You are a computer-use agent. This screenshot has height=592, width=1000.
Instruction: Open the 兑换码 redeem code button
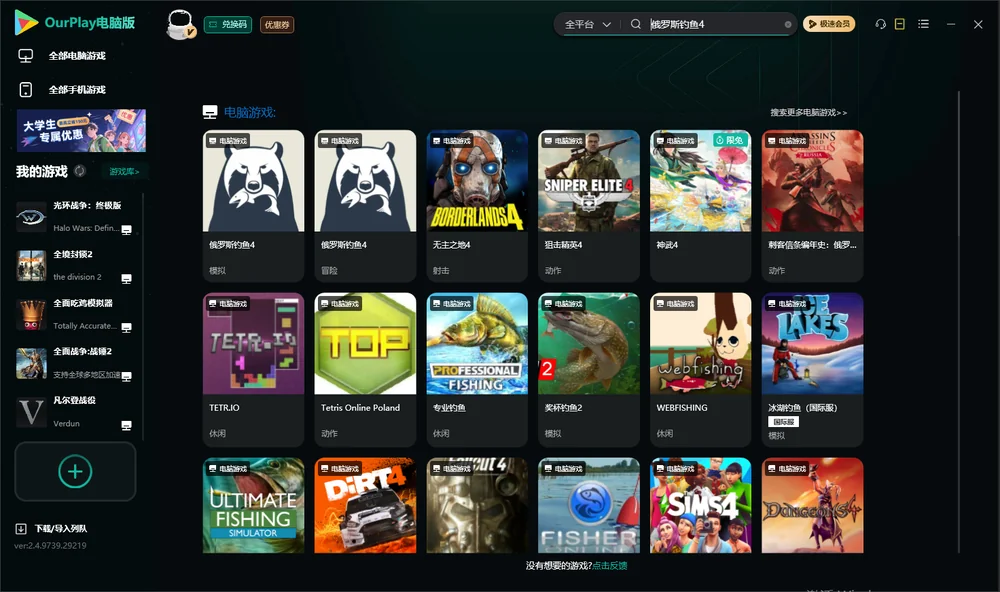228,25
